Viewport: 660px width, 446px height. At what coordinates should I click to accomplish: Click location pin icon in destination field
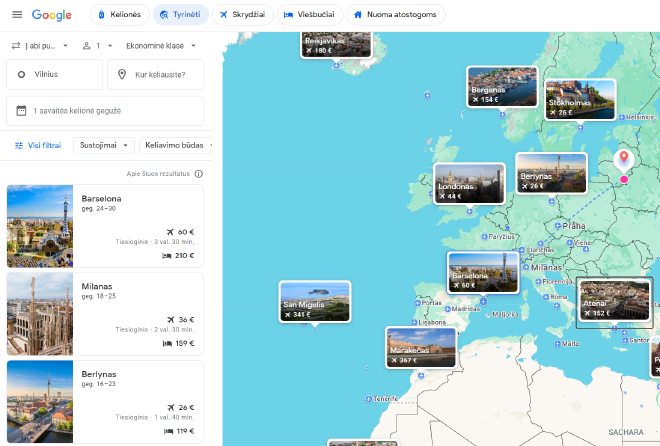[122, 74]
